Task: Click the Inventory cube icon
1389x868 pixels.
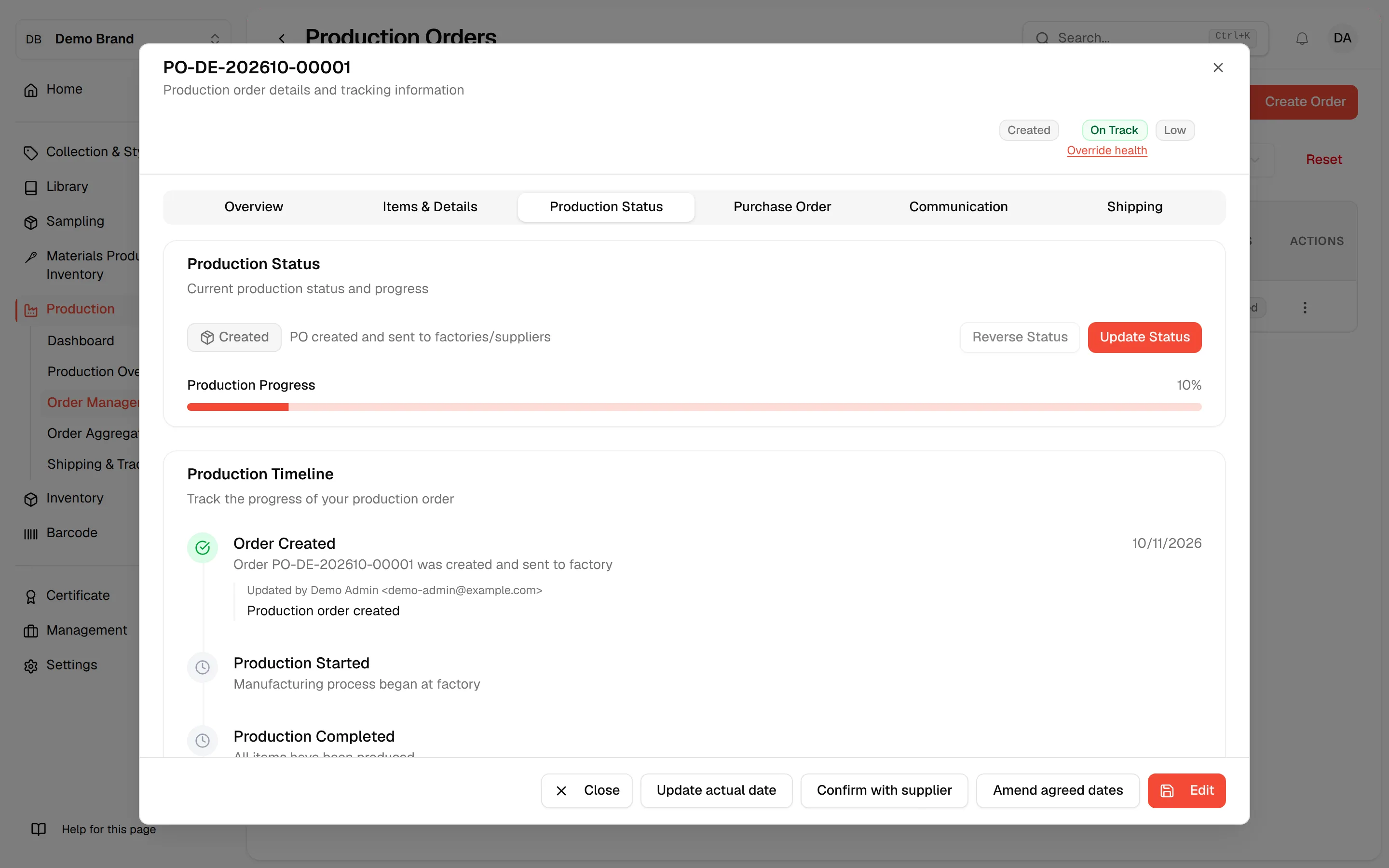Action: pyautogui.click(x=31, y=499)
